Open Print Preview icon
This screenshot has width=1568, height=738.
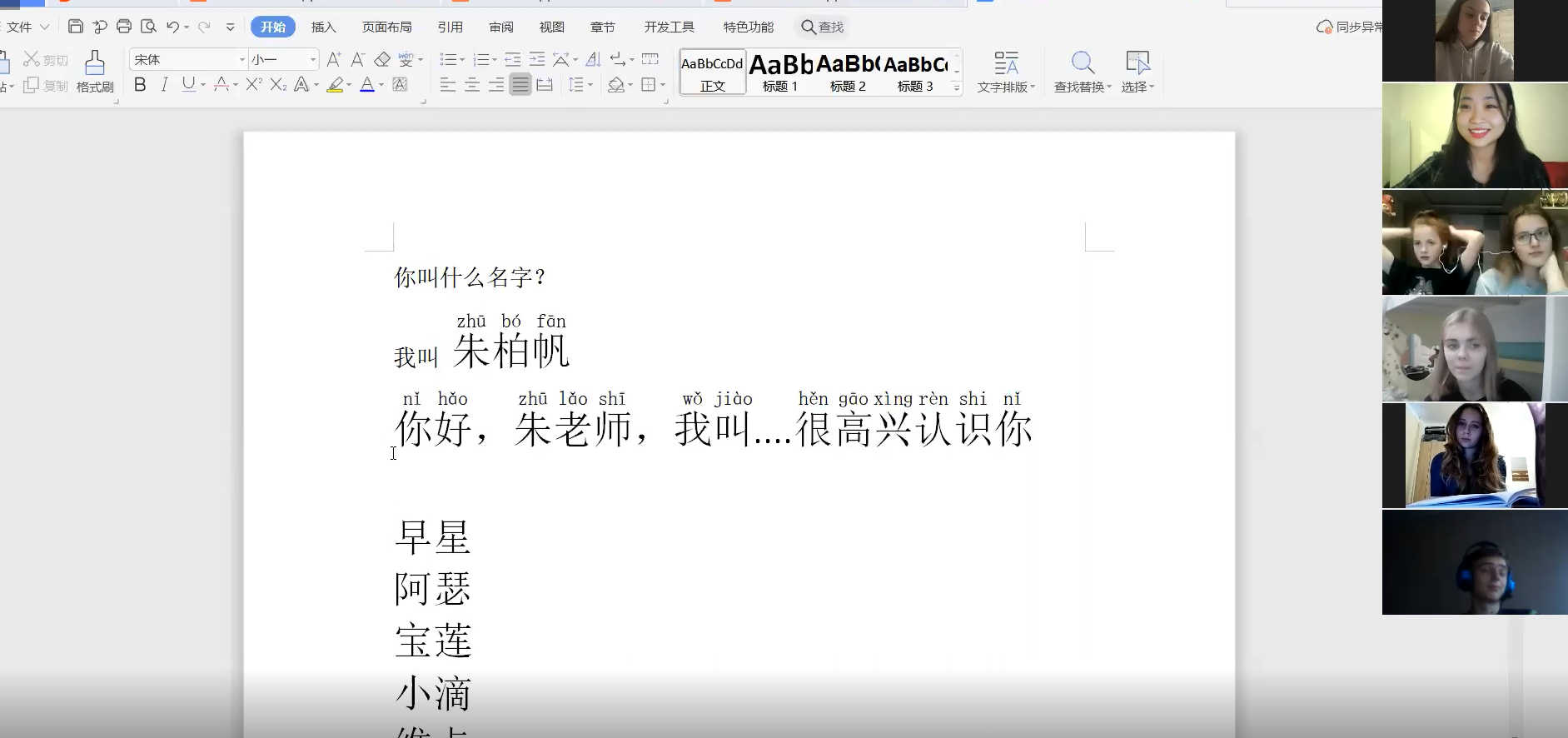pyautogui.click(x=148, y=27)
